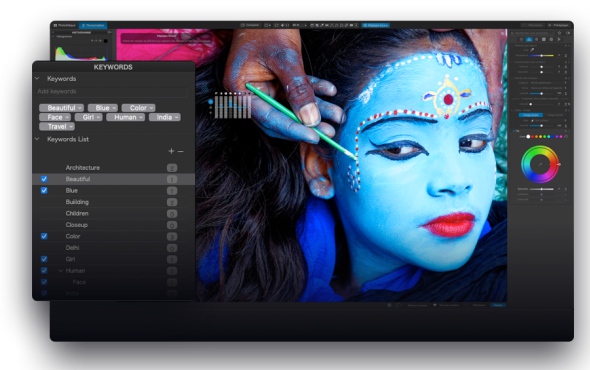Open the highlighted Color palette tab icon
Image resolution: width=590 pixels, height=370 pixels.
[529, 39]
